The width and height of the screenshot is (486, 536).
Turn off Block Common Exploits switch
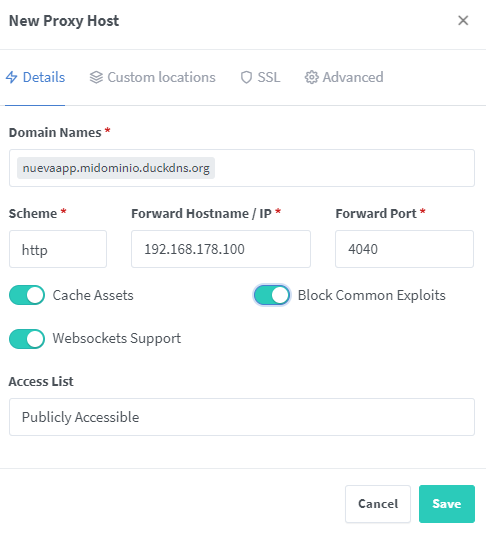pos(272,295)
